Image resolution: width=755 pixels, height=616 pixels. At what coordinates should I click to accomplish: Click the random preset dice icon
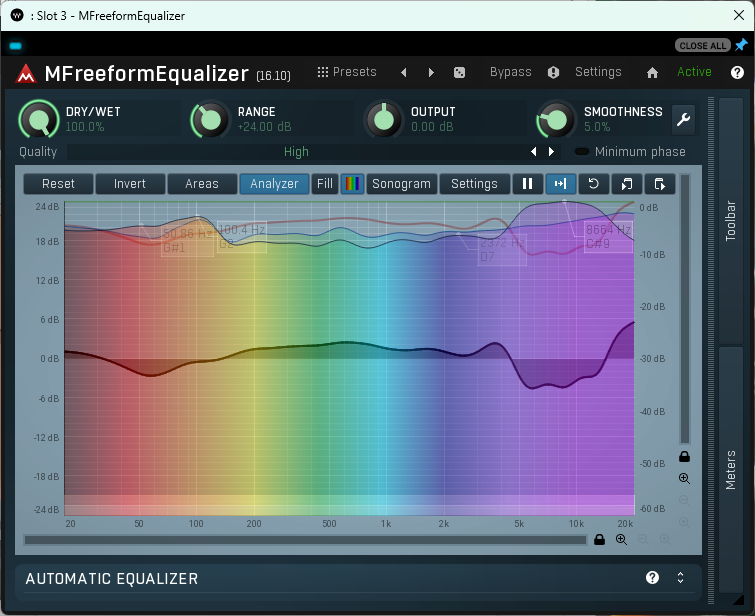pyautogui.click(x=459, y=72)
